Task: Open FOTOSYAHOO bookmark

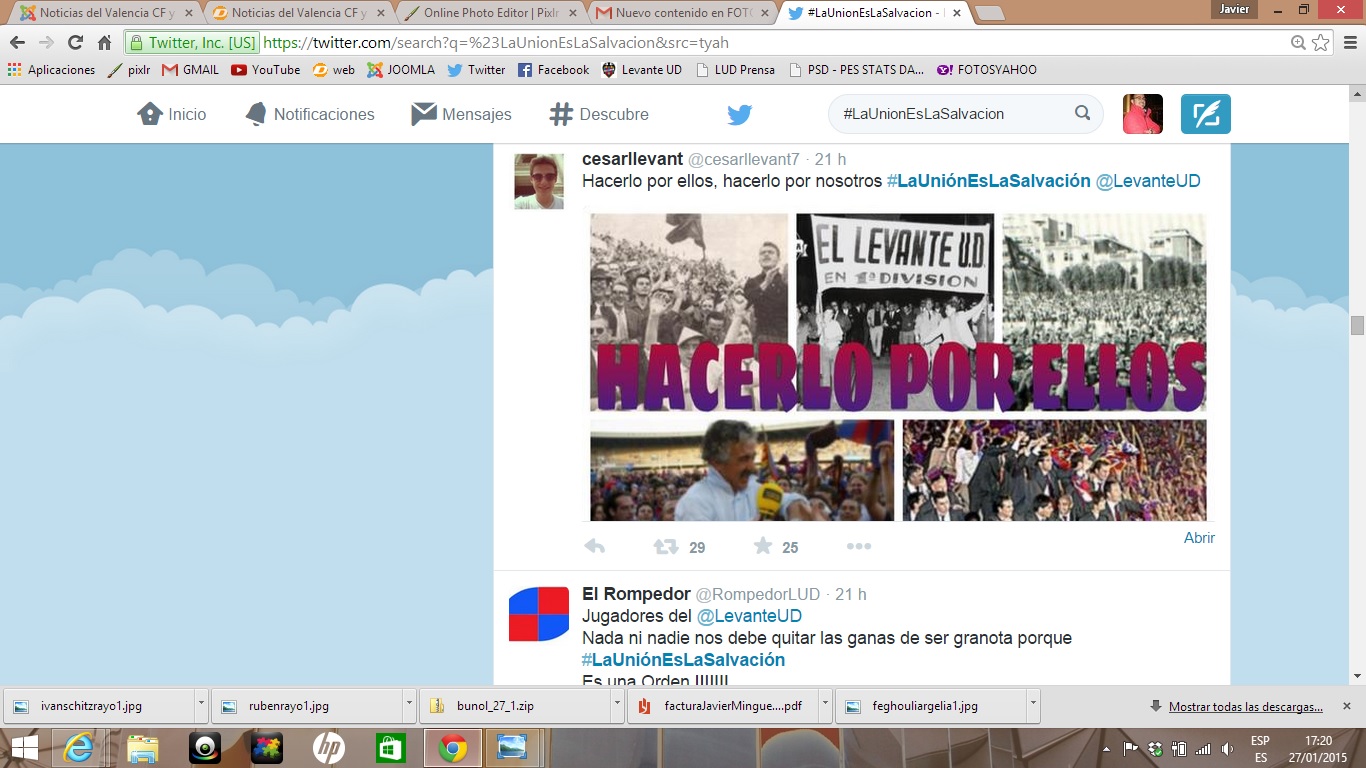Action: 987,70
